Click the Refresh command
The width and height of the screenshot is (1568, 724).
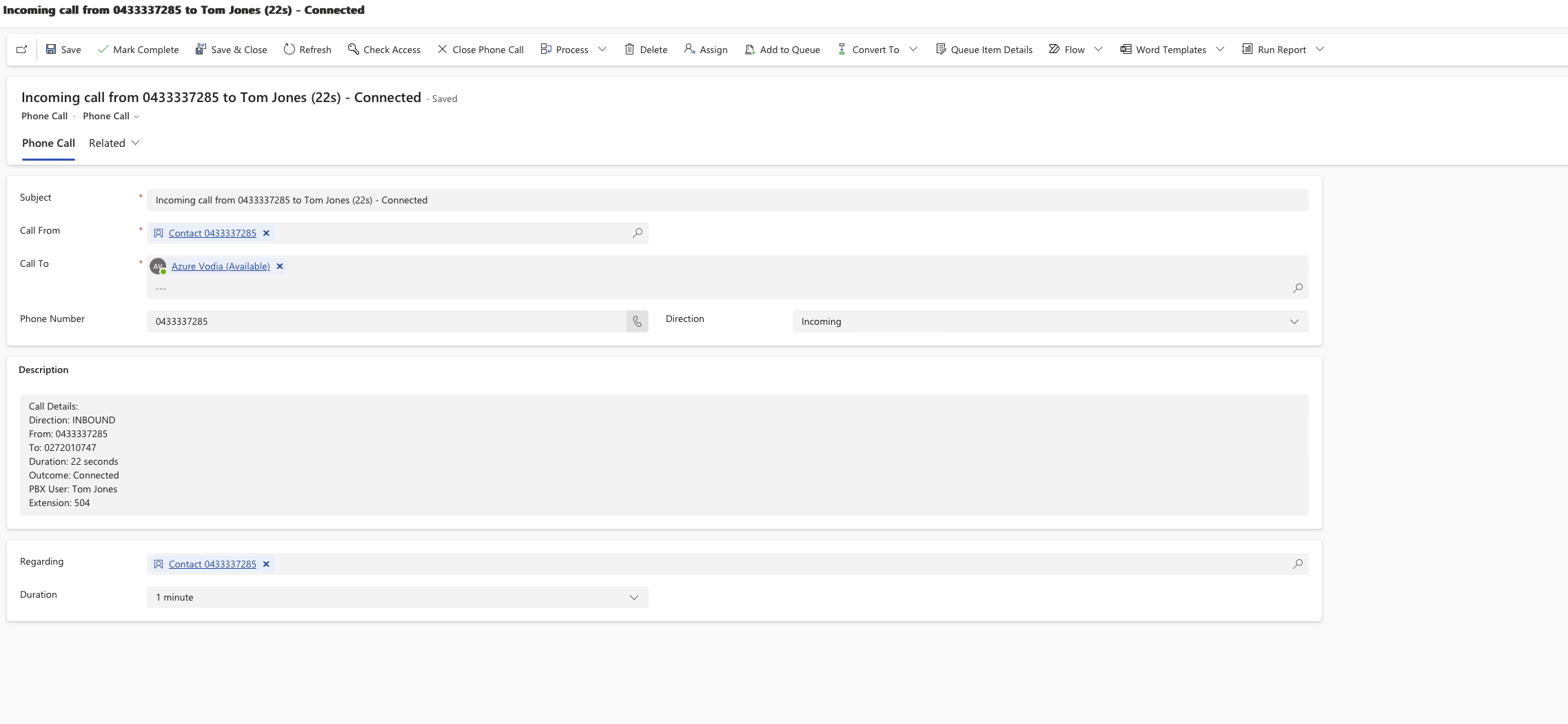[307, 50]
